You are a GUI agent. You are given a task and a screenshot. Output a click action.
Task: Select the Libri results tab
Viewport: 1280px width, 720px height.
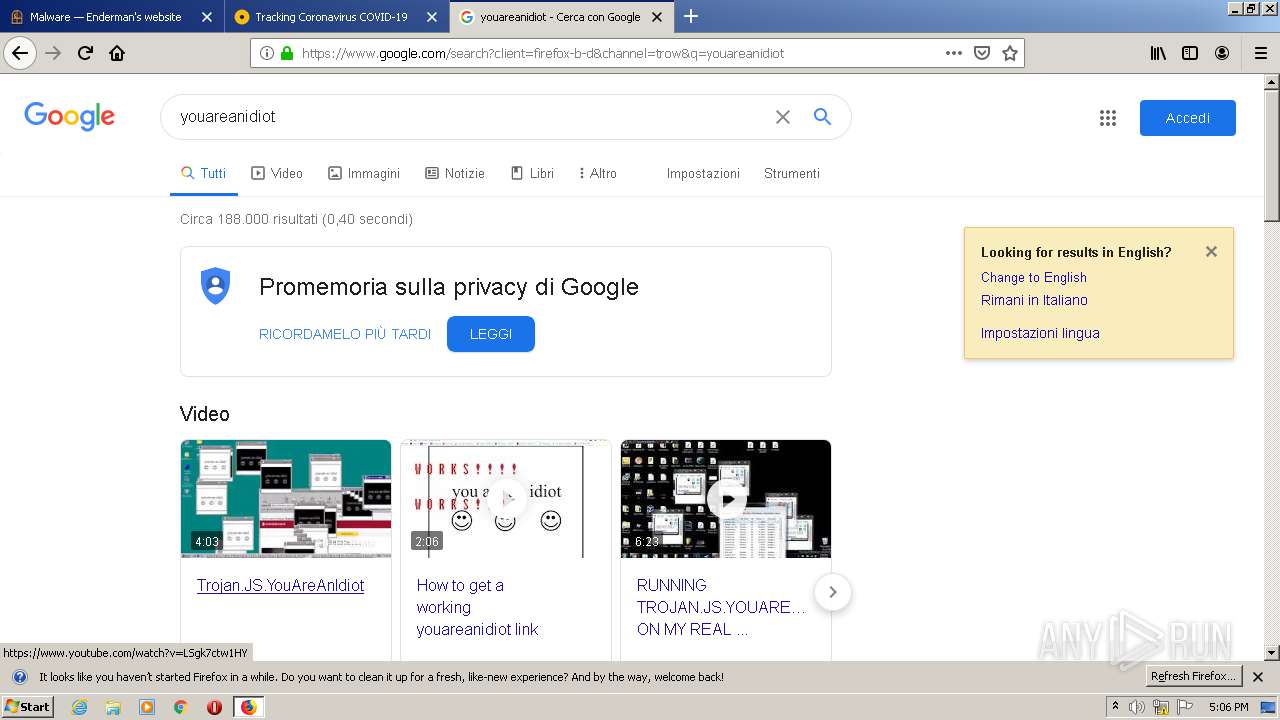[532, 173]
